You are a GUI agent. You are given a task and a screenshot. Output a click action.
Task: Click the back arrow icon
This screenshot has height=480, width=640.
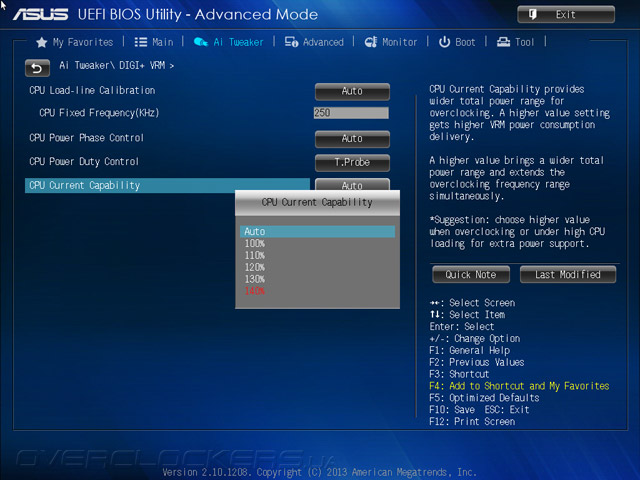37,68
